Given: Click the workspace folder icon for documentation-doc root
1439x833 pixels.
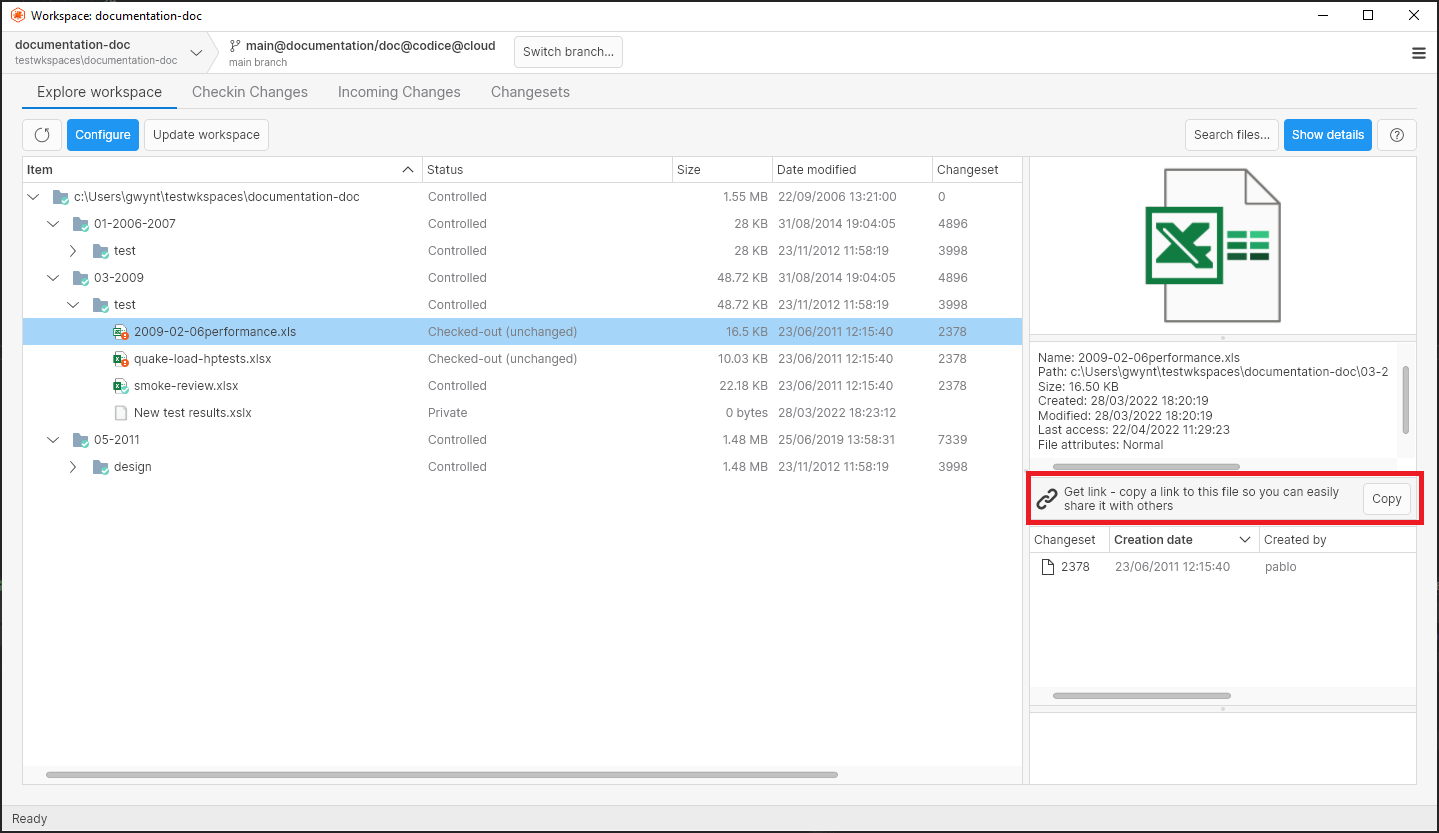Looking at the screenshot, I should coord(62,196).
